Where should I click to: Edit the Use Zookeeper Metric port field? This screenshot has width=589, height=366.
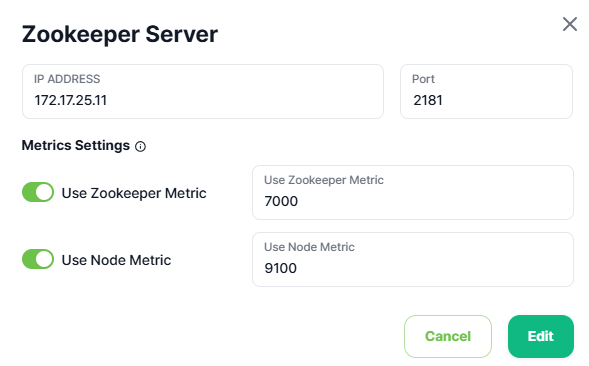(x=413, y=192)
